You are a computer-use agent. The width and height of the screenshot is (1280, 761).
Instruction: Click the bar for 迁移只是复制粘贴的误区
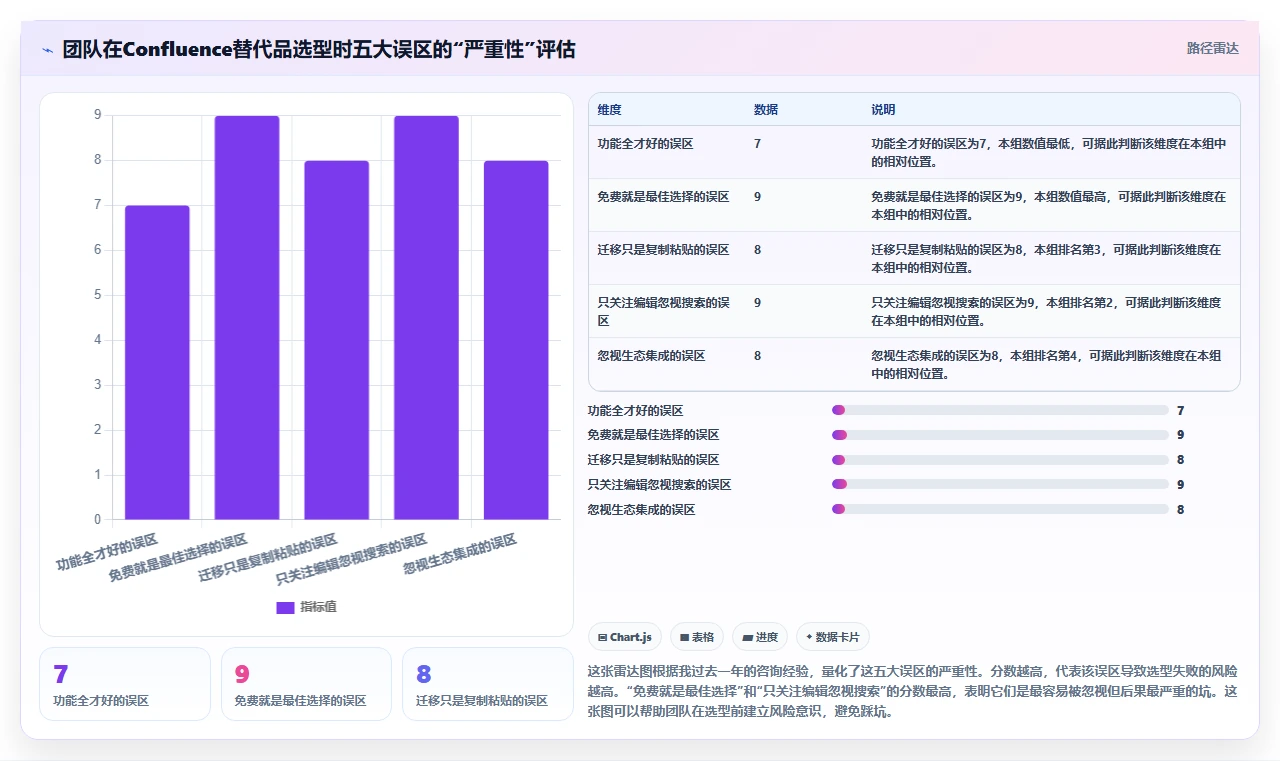pyautogui.click(x=337, y=340)
